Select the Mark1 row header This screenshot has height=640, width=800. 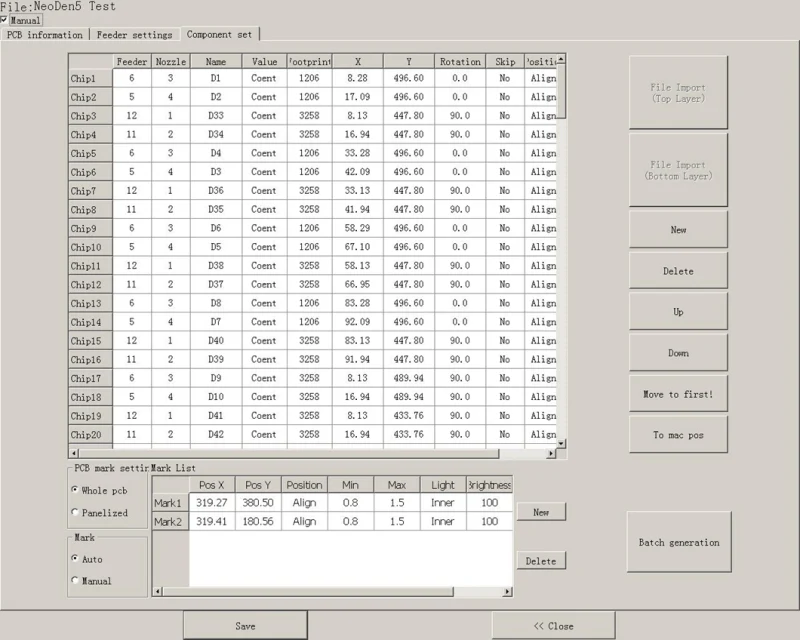[170, 503]
